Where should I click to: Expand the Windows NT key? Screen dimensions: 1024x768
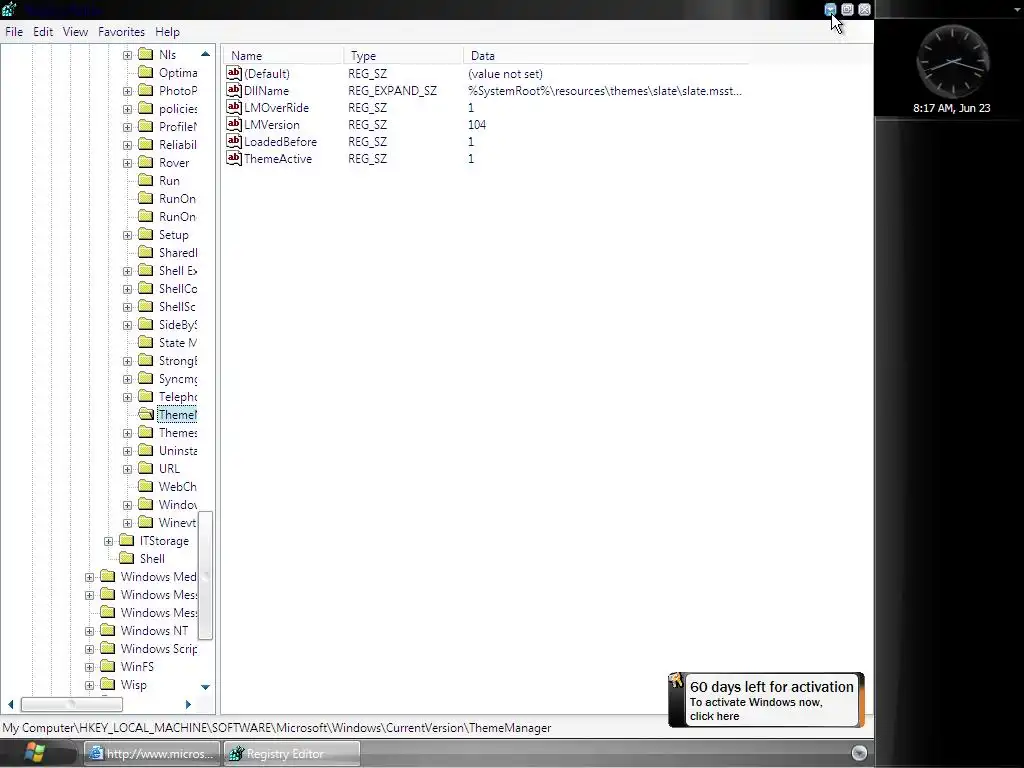pyautogui.click(x=89, y=631)
